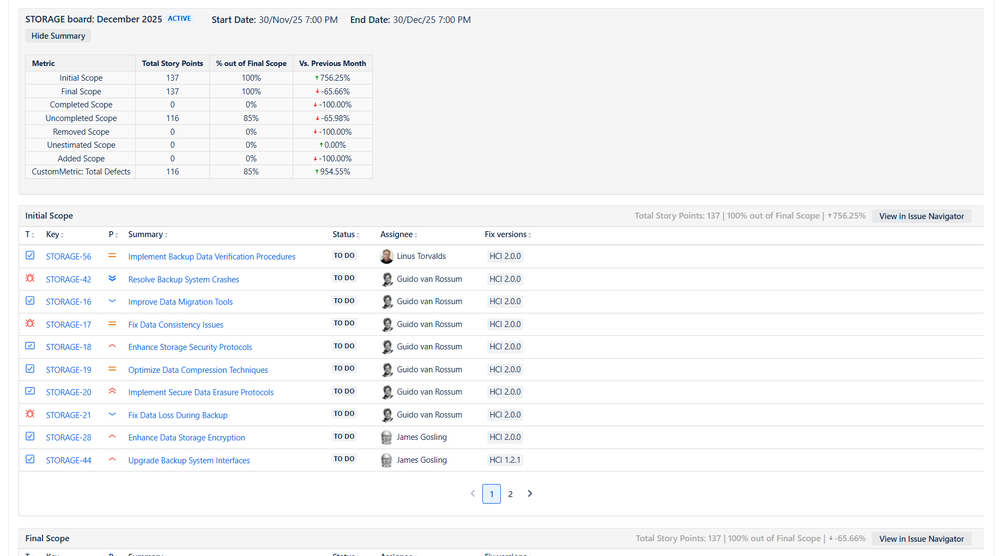Go to page 2 of Initial Scope
The width and height of the screenshot is (999, 556).
510,494
